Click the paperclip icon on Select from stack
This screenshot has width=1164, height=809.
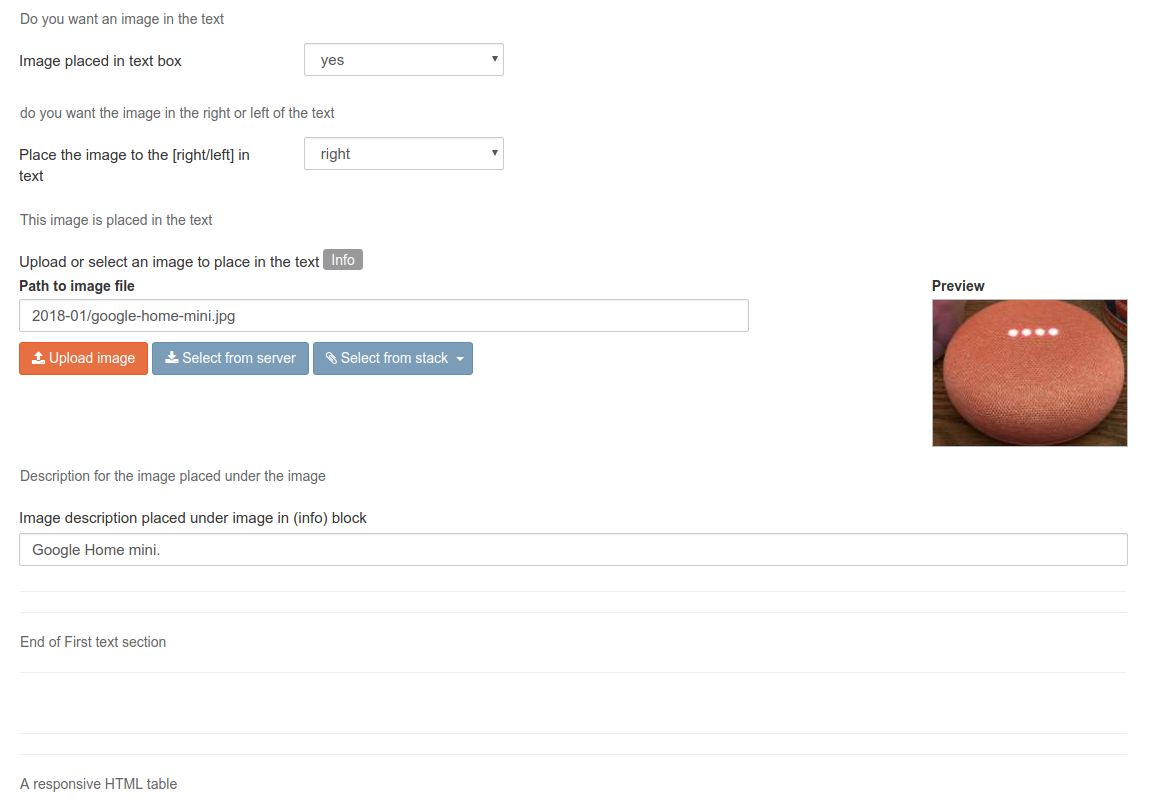coord(331,358)
